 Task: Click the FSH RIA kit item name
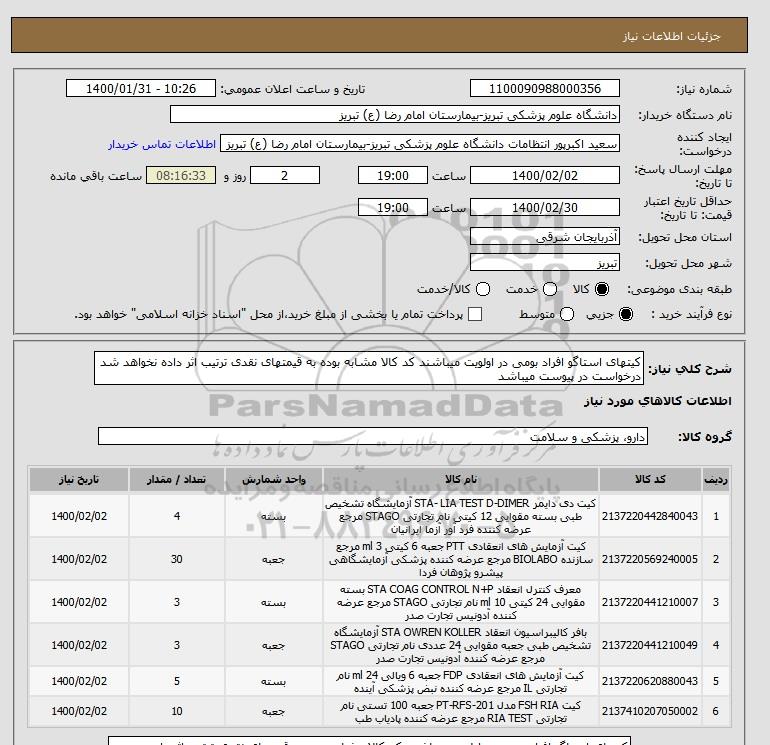pyautogui.click(x=461, y=711)
